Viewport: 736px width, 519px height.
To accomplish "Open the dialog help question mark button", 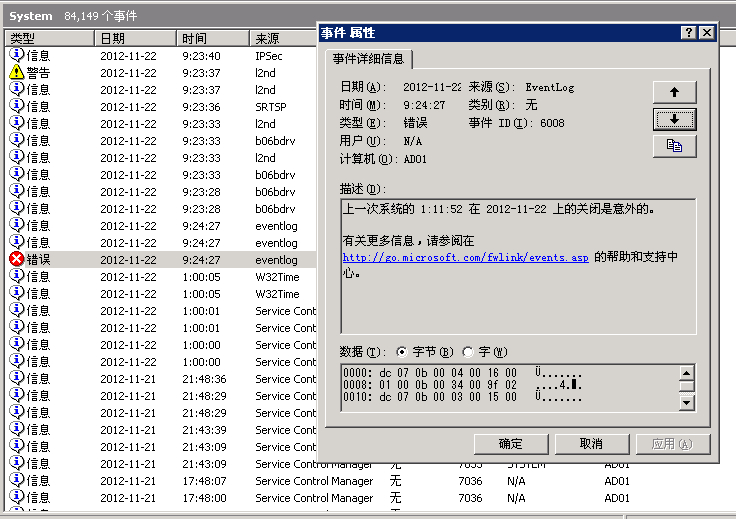I will click(x=688, y=32).
